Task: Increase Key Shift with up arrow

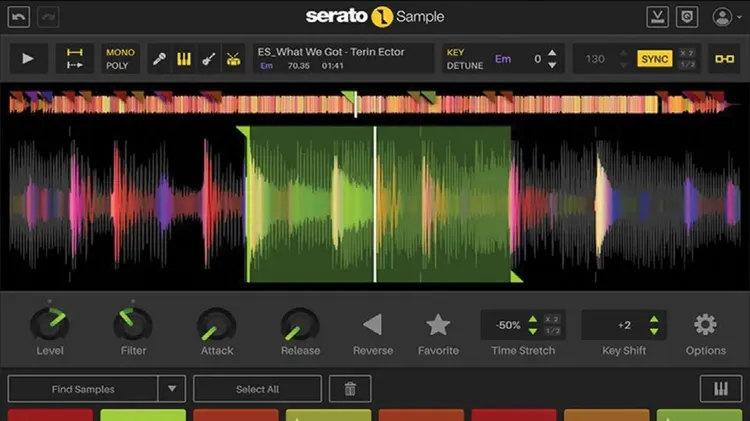Action: tap(654, 319)
